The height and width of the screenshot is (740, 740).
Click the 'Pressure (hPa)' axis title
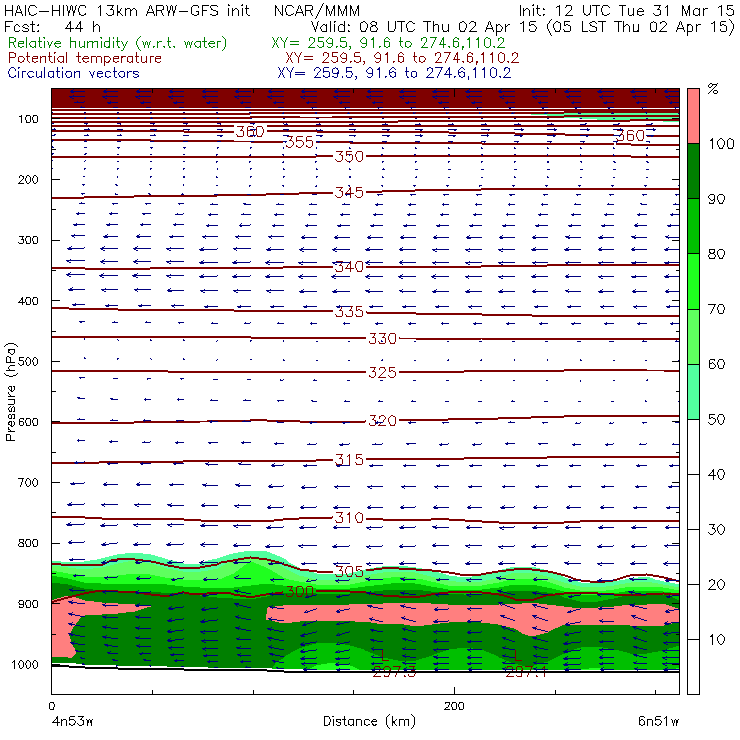pos(11,392)
